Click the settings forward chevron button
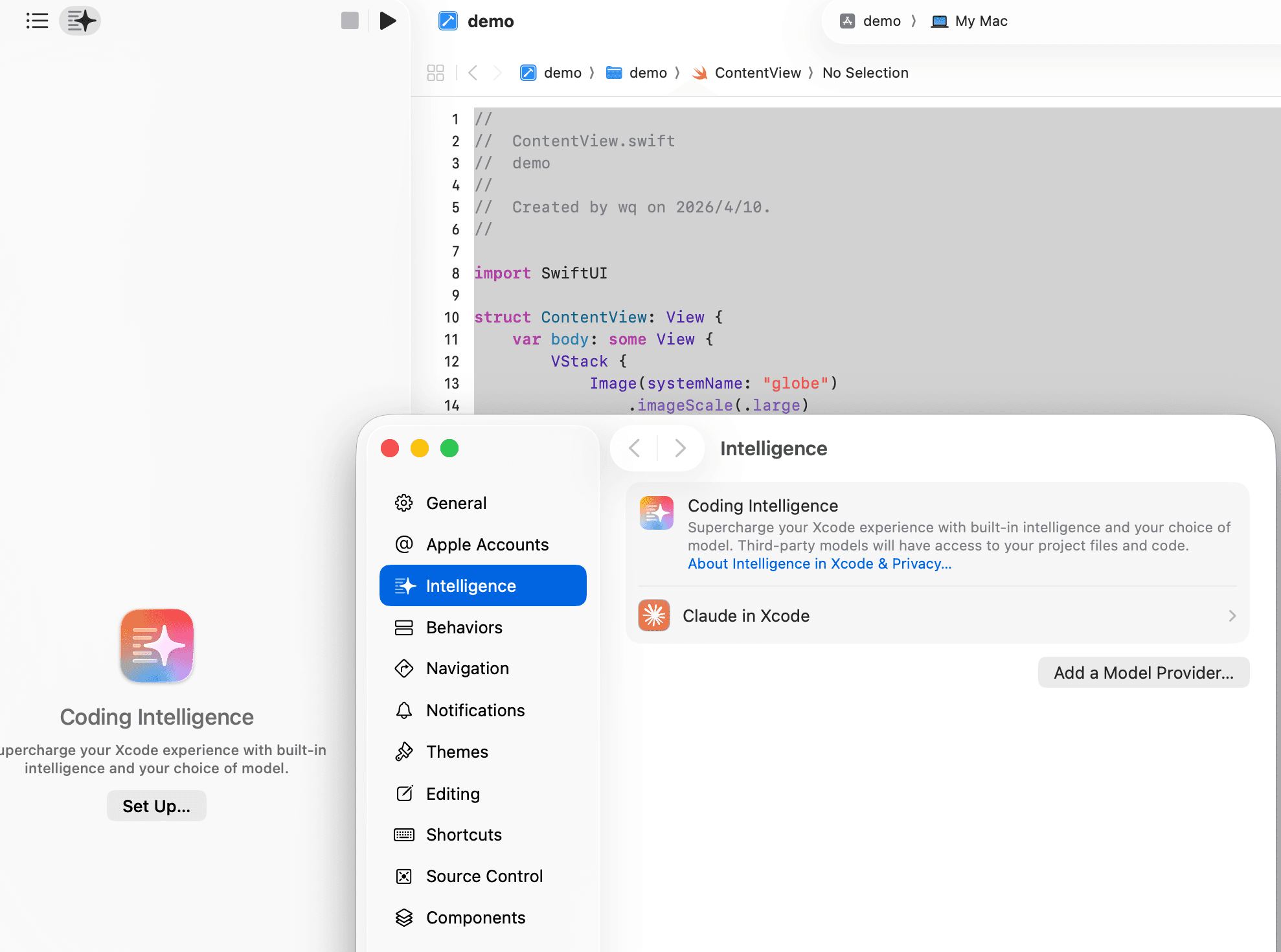 click(x=679, y=448)
